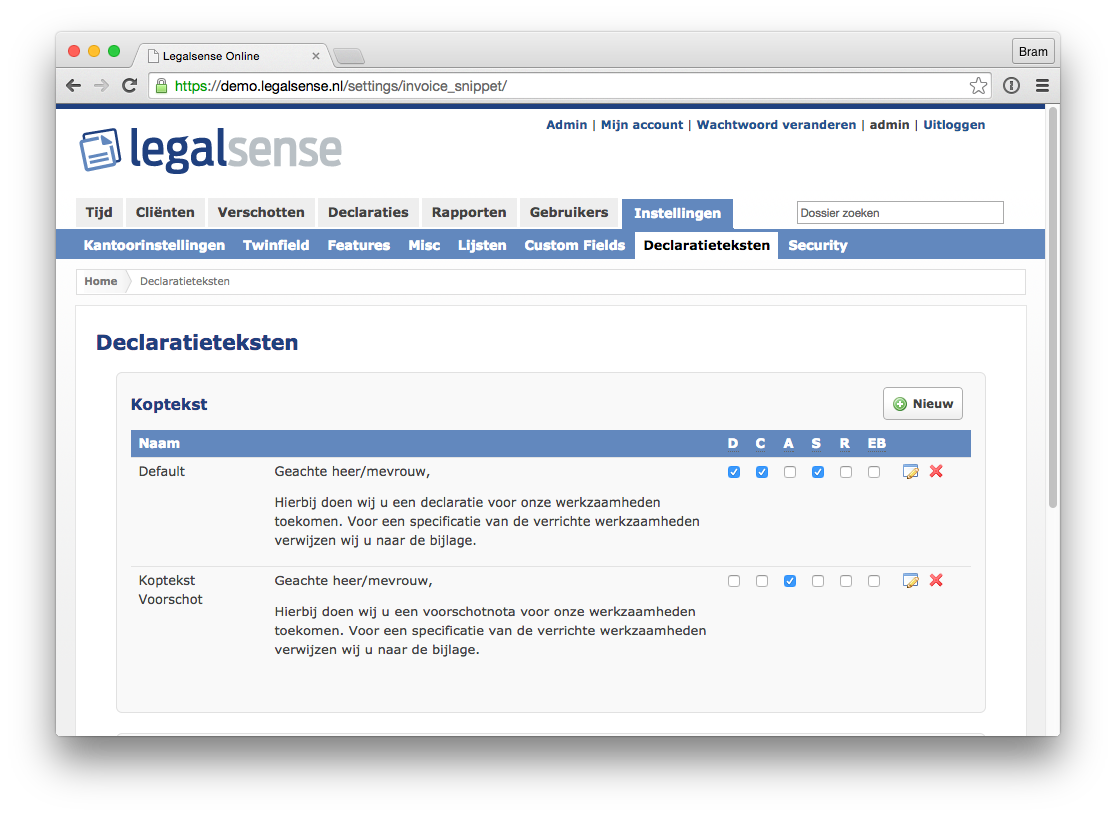Reload the page with the refresh icon

click(129, 85)
